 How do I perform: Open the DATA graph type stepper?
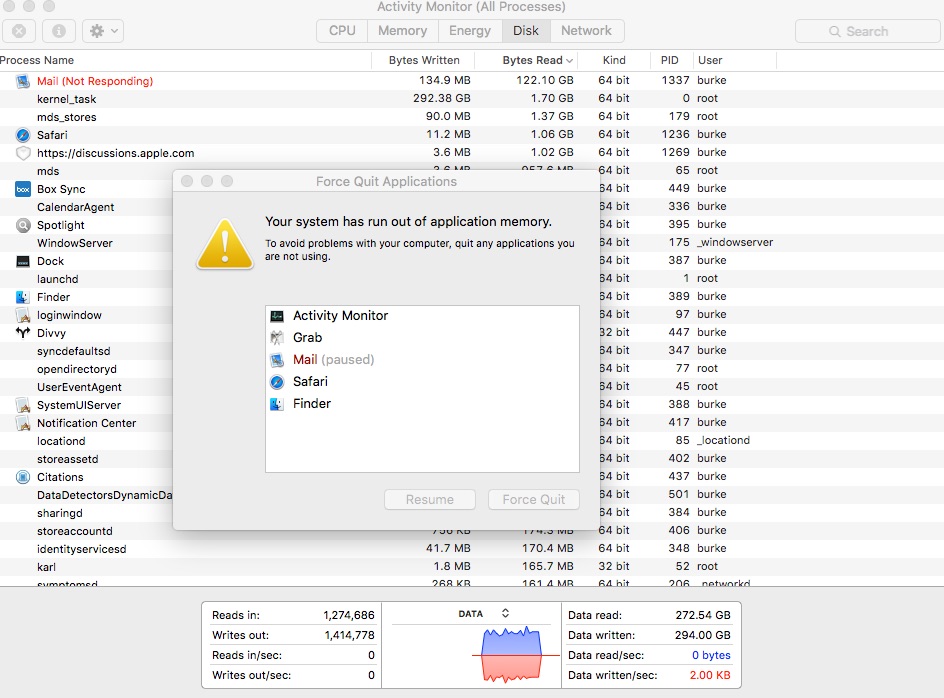(505, 613)
